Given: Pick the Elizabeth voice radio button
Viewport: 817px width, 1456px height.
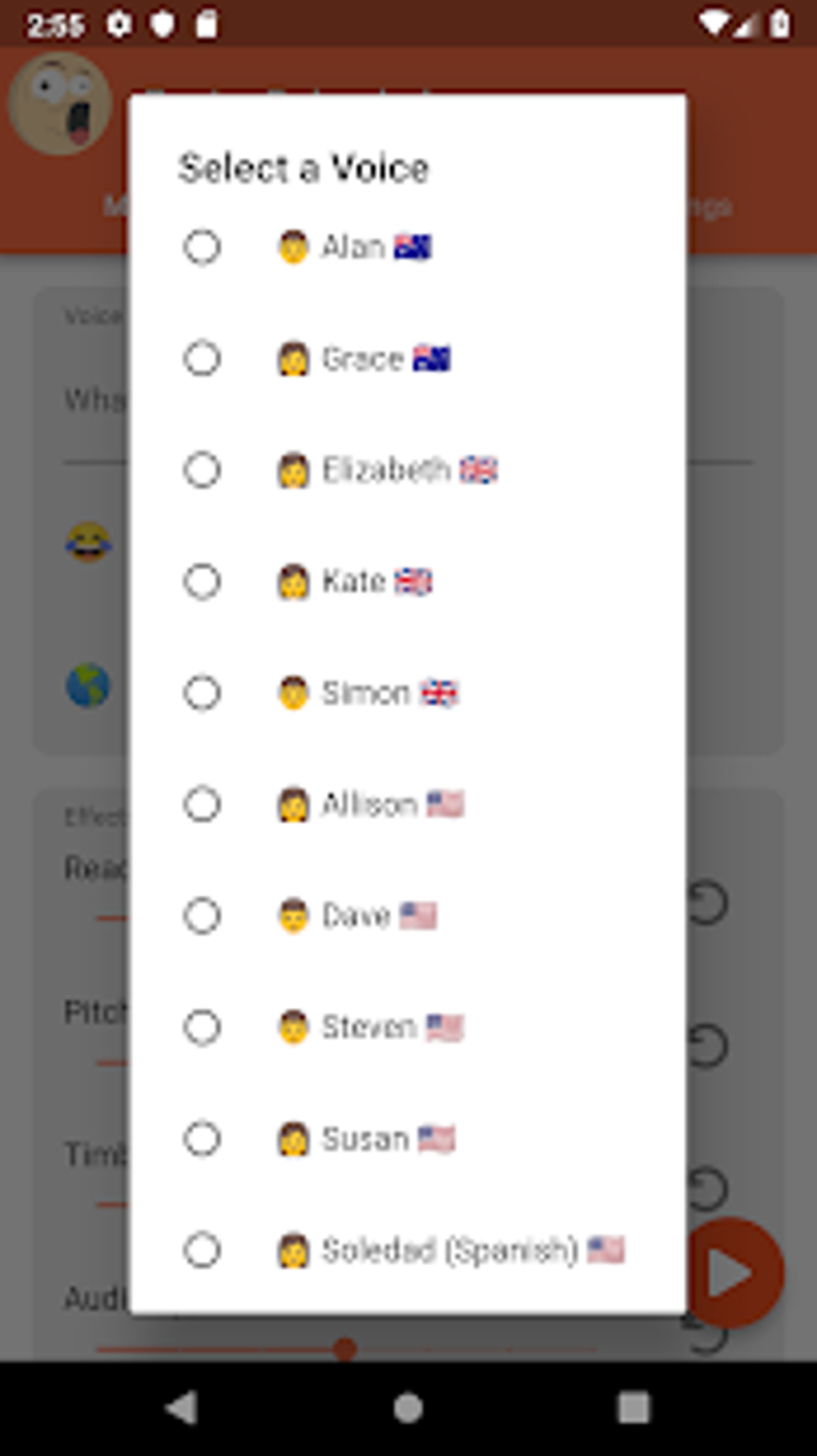Looking at the screenshot, I should 202,470.
